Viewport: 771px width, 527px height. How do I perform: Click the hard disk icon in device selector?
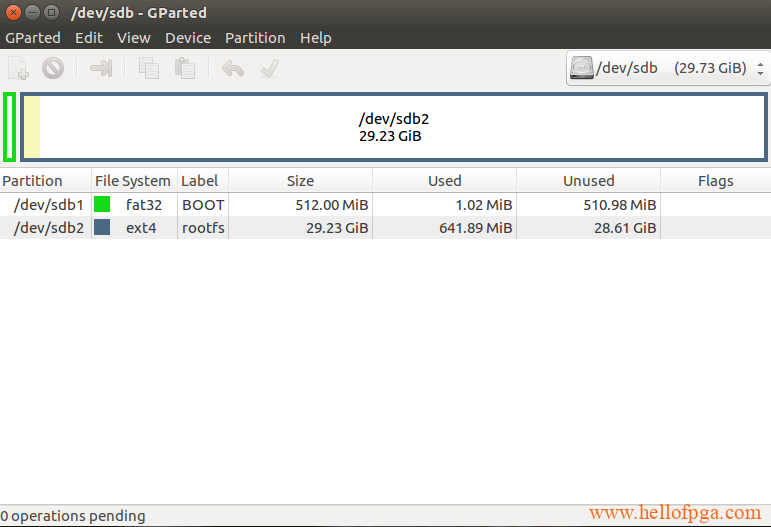pyautogui.click(x=582, y=67)
